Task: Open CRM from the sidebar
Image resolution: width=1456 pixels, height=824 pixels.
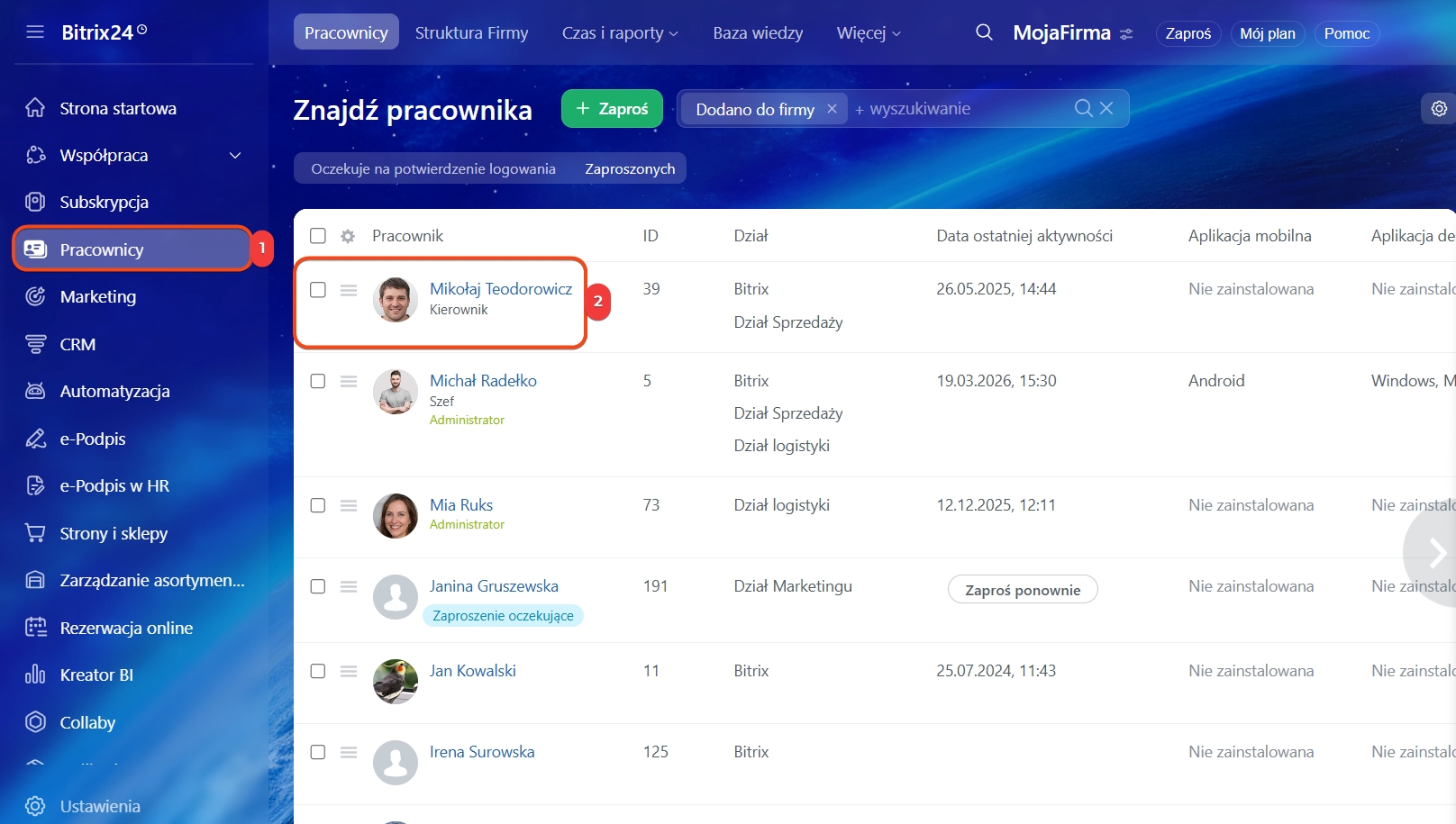Action: point(77,344)
